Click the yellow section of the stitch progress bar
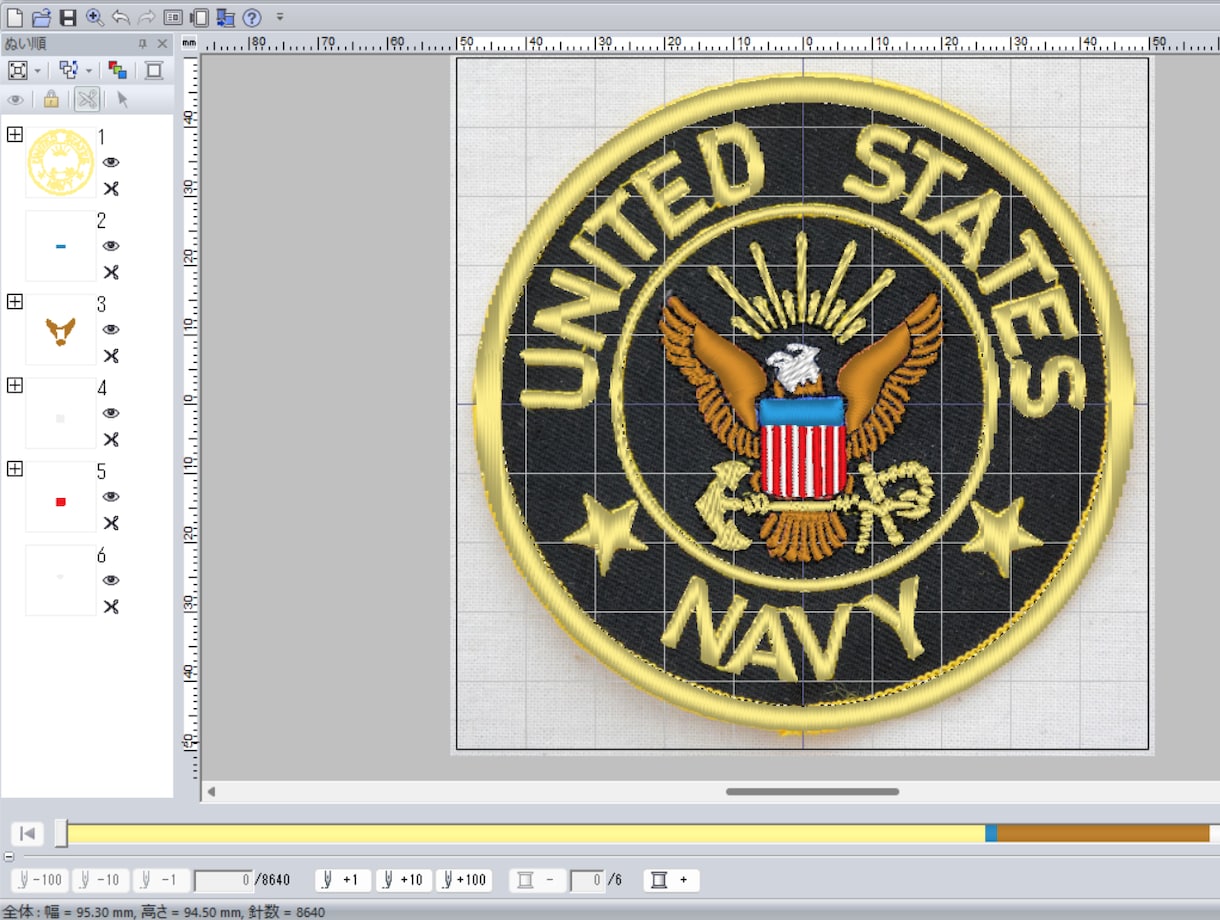The width and height of the screenshot is (1220, 920). [526, 833]
